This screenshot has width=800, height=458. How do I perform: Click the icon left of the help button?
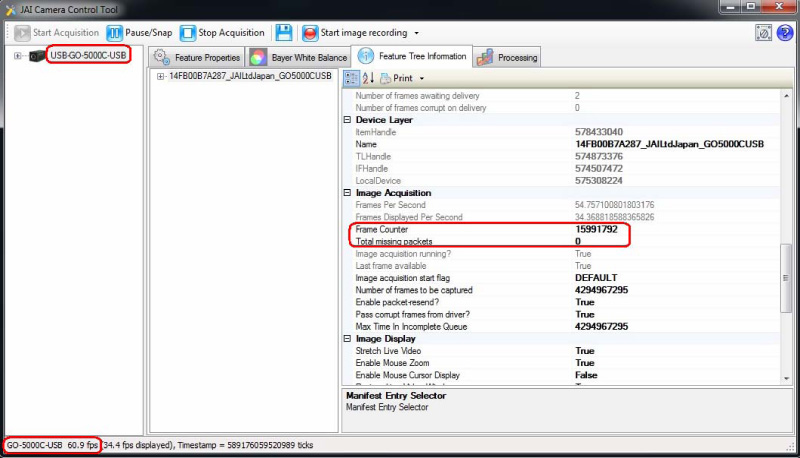pyautogui.click(x=763, y=33)
